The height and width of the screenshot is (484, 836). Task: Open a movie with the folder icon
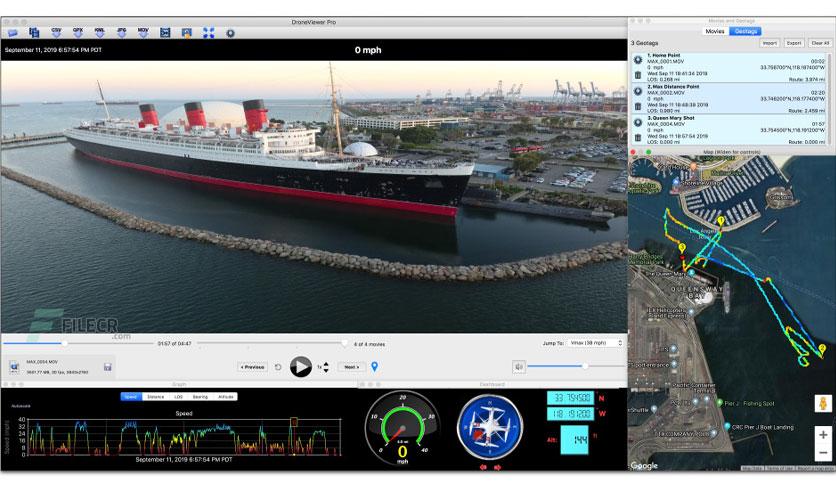coord(13,33)
